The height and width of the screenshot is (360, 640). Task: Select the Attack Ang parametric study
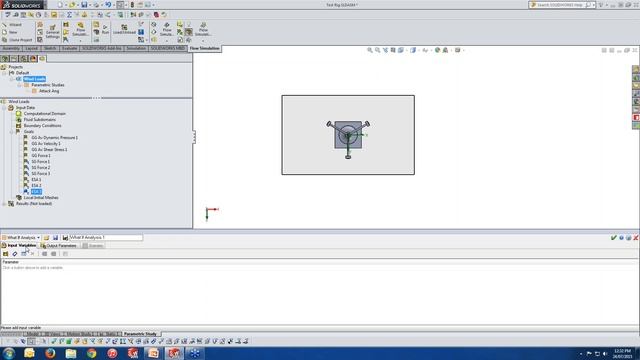tap(49, 91)
